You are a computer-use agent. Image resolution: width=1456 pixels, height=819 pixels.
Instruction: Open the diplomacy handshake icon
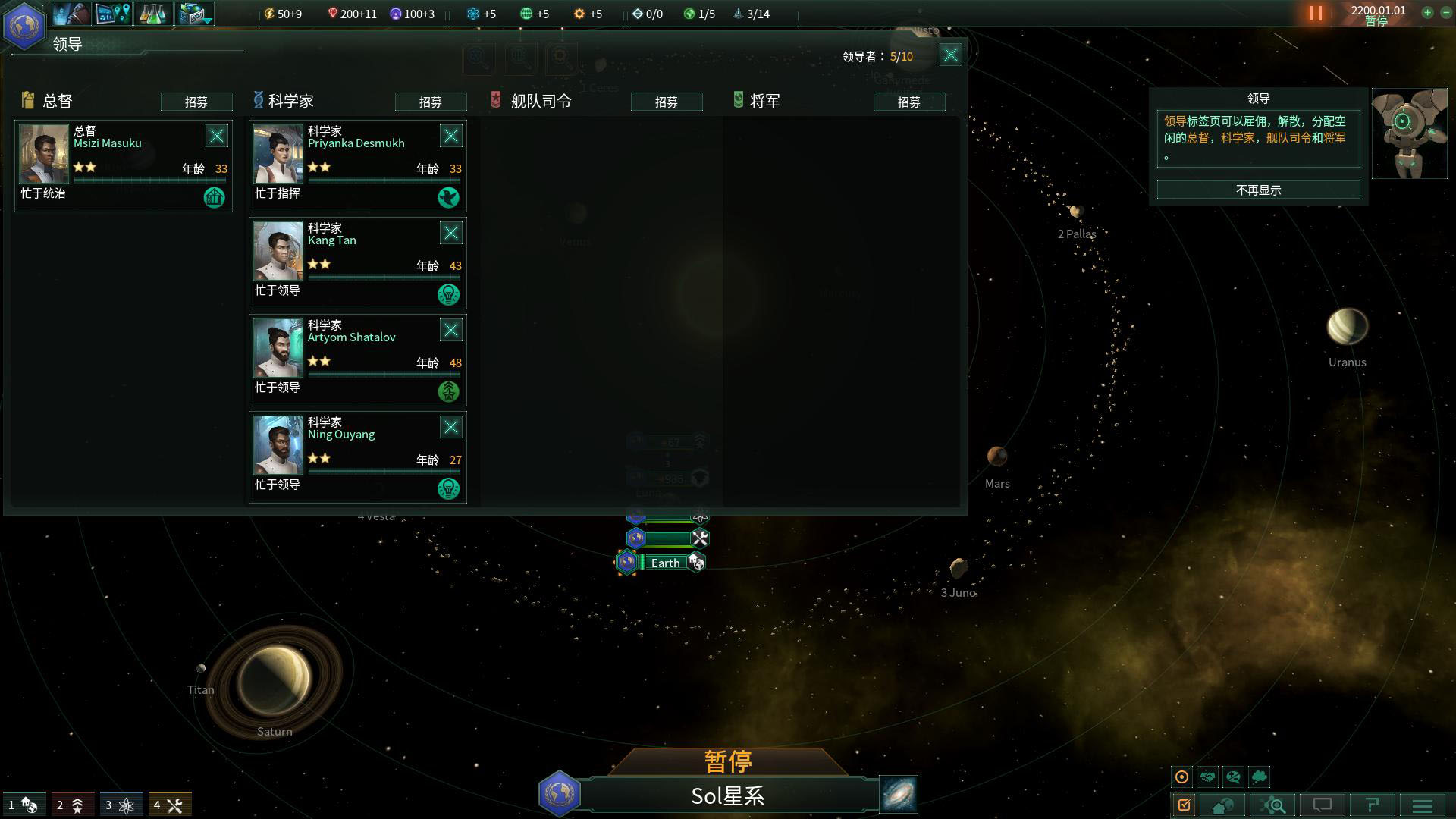click(1208, 777)
